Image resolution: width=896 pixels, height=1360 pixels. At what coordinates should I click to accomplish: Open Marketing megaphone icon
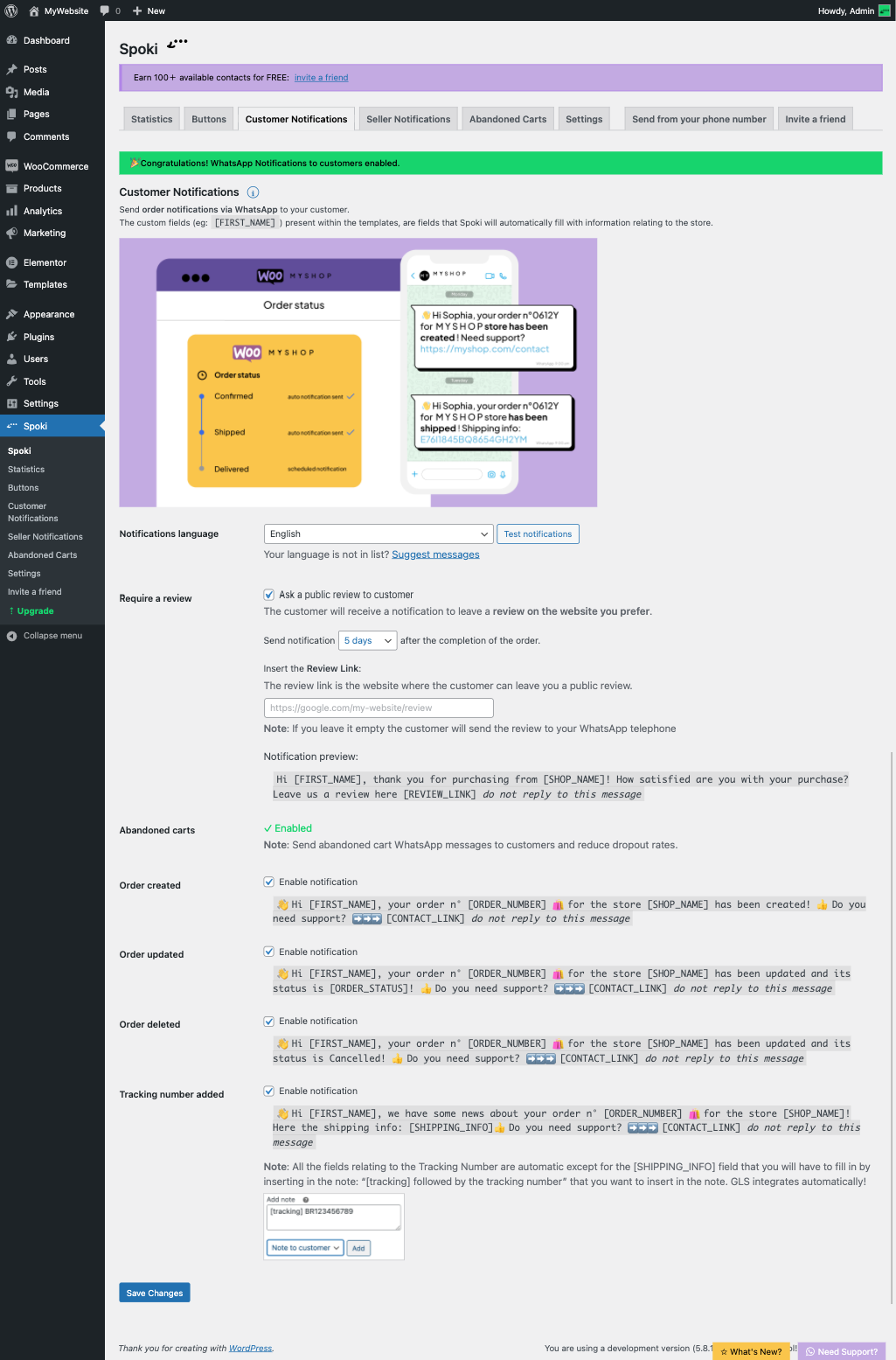pos(11,233)
